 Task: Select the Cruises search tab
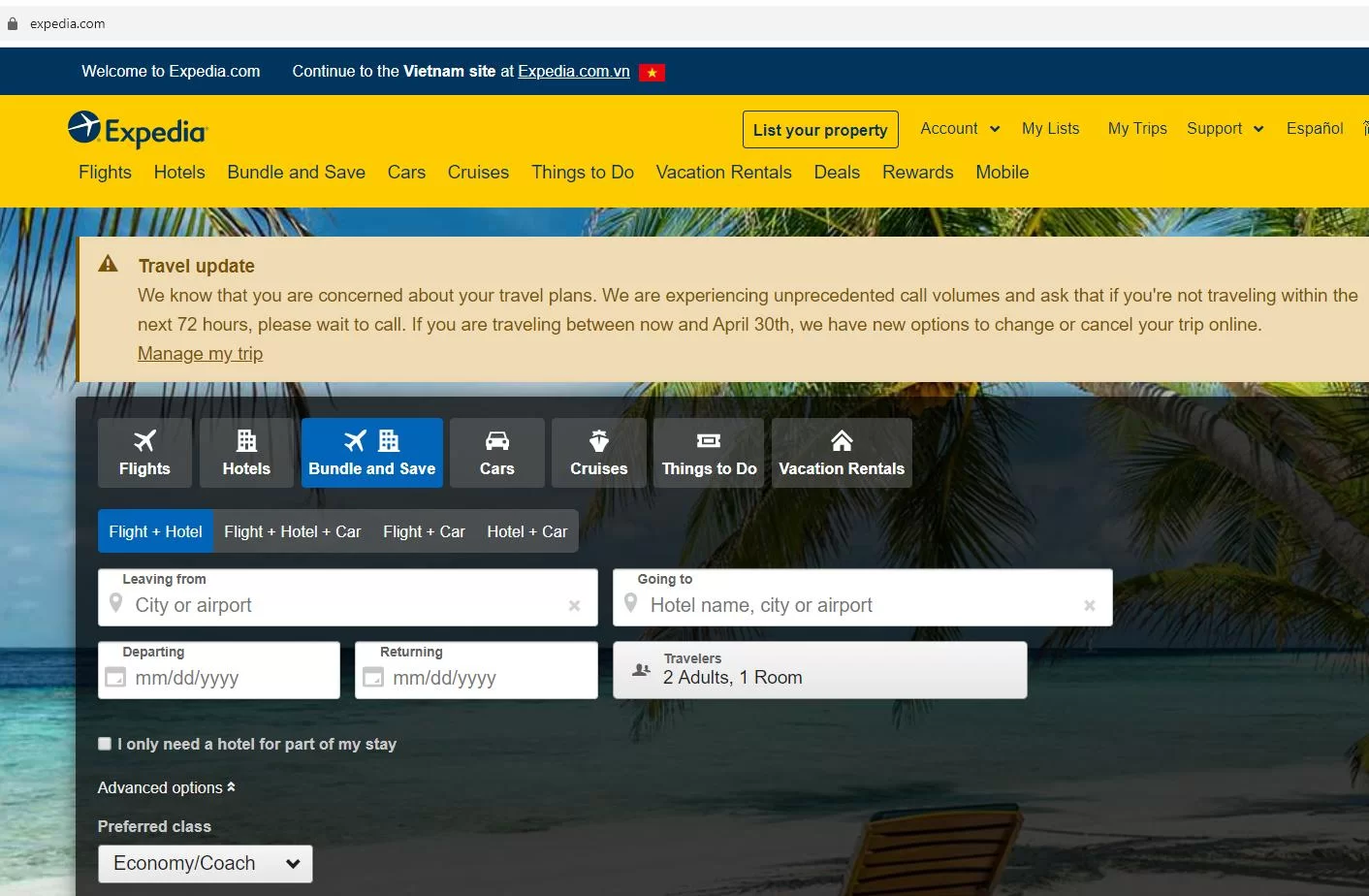(x=599, y=453)
